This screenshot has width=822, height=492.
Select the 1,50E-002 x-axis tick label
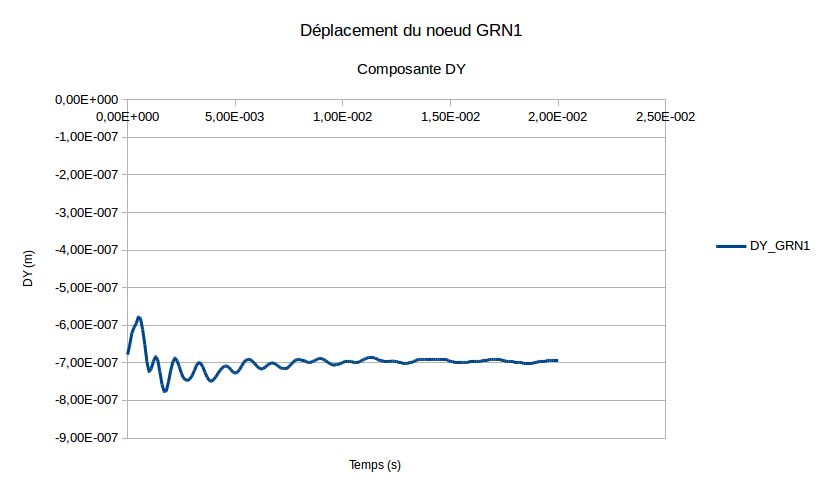point(451,117)
